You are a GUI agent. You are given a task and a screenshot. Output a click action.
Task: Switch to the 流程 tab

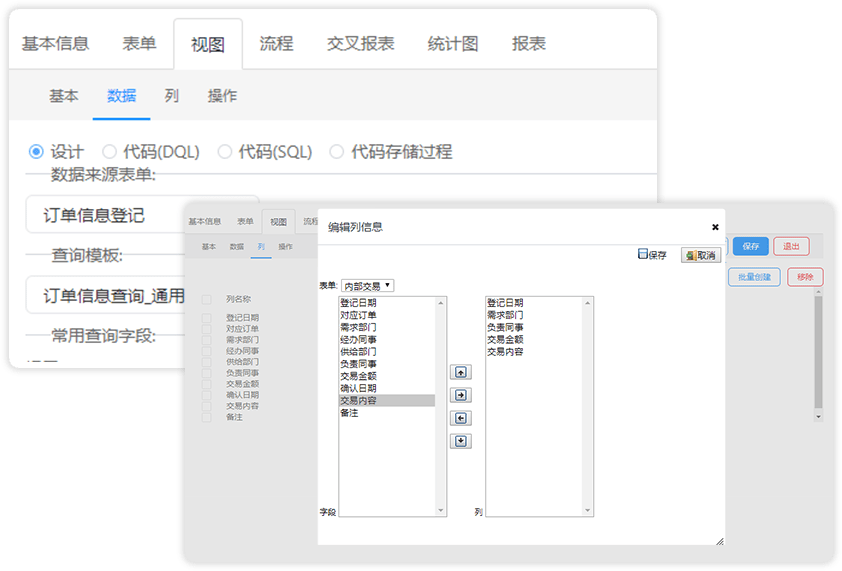277,44
